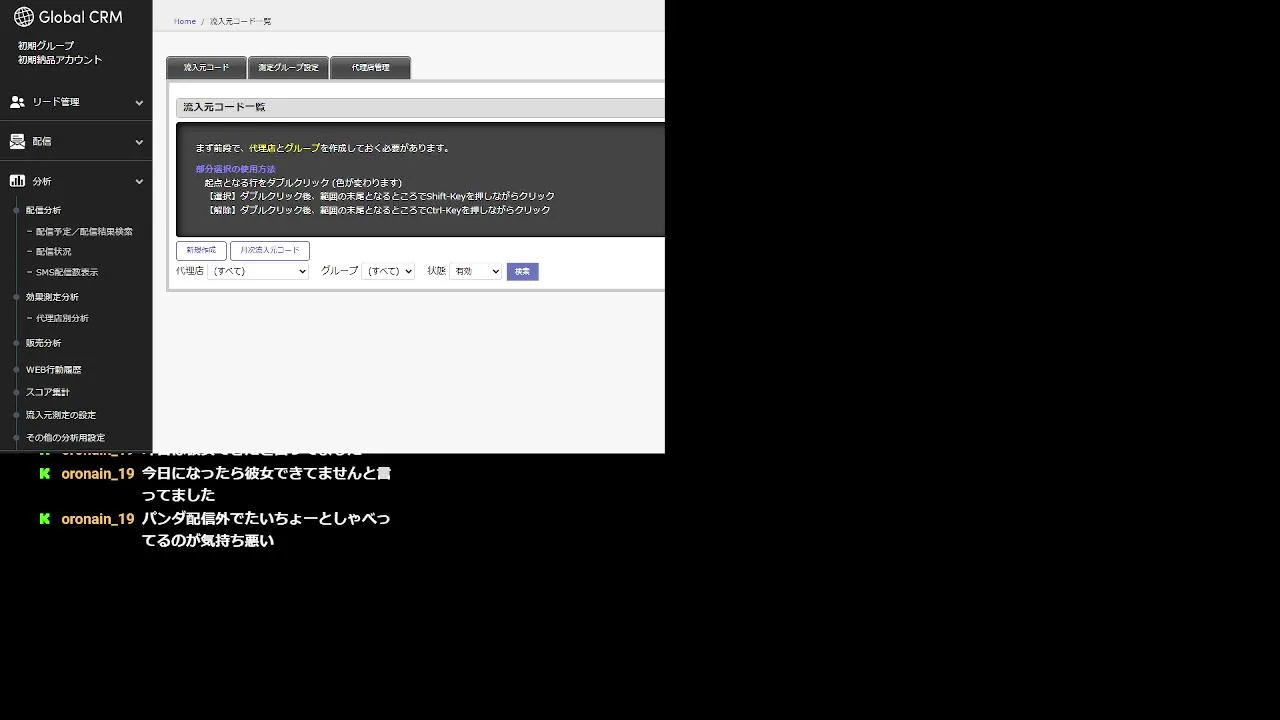The width and height of the screenshot is (1280, 720).
Task: Open 効果測定分析 in the sidebar
Action: [x=52, y=297]
